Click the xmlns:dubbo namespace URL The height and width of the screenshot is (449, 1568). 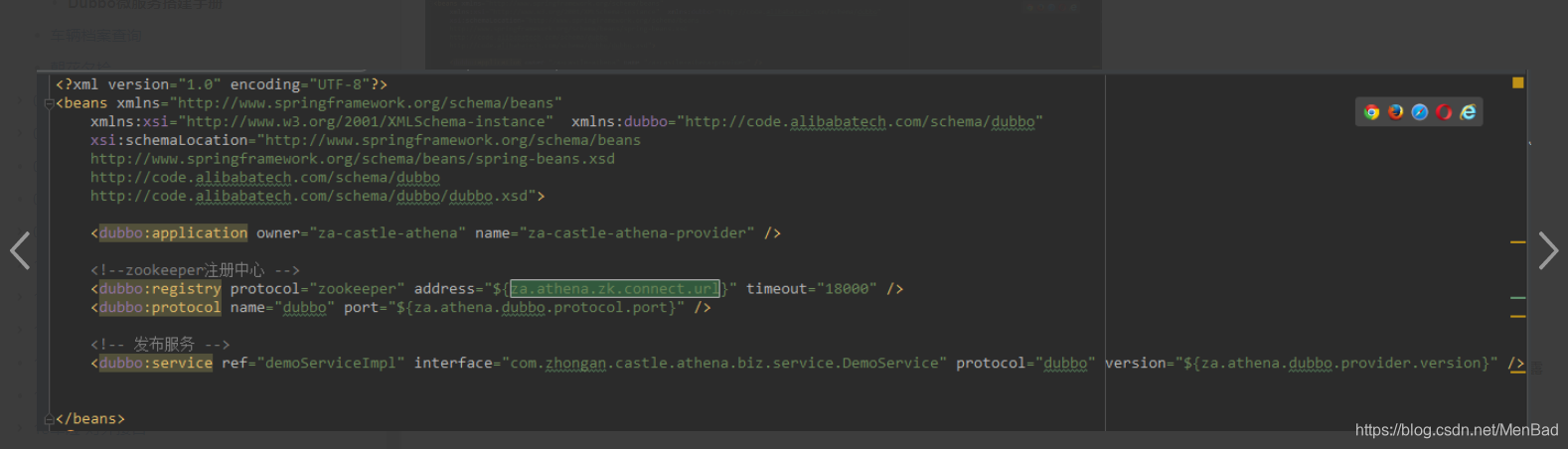click(861, 121)
